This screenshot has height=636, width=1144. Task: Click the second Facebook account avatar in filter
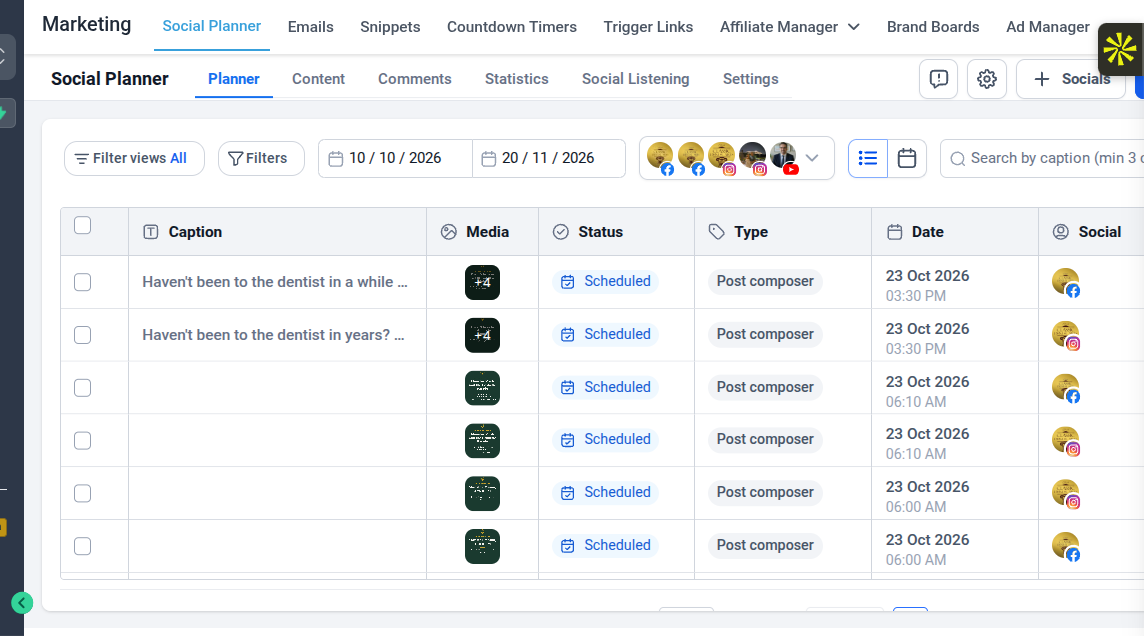click(691, 158)
